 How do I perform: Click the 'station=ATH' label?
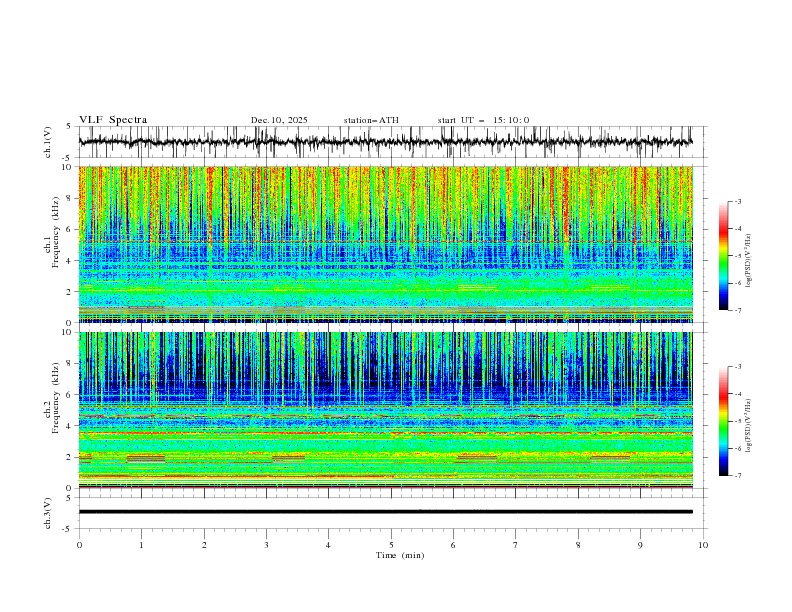point(371,120)
